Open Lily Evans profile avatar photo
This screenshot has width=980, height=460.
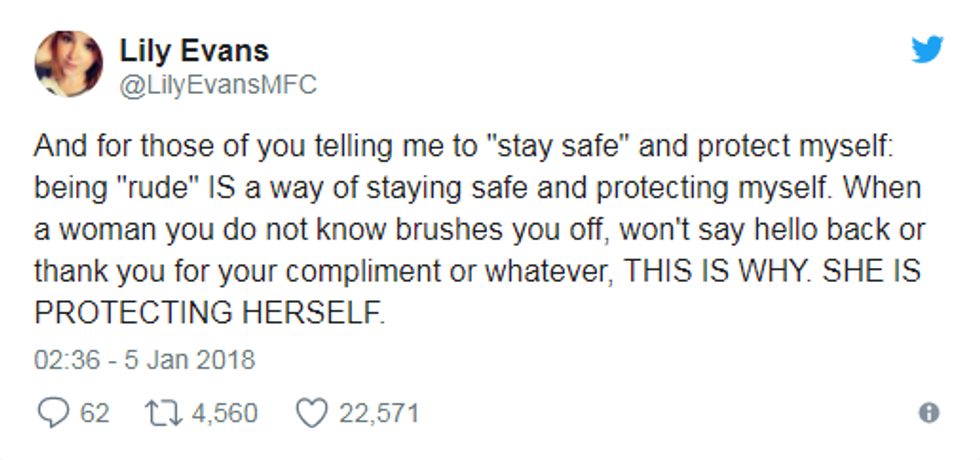pos(69,63)
